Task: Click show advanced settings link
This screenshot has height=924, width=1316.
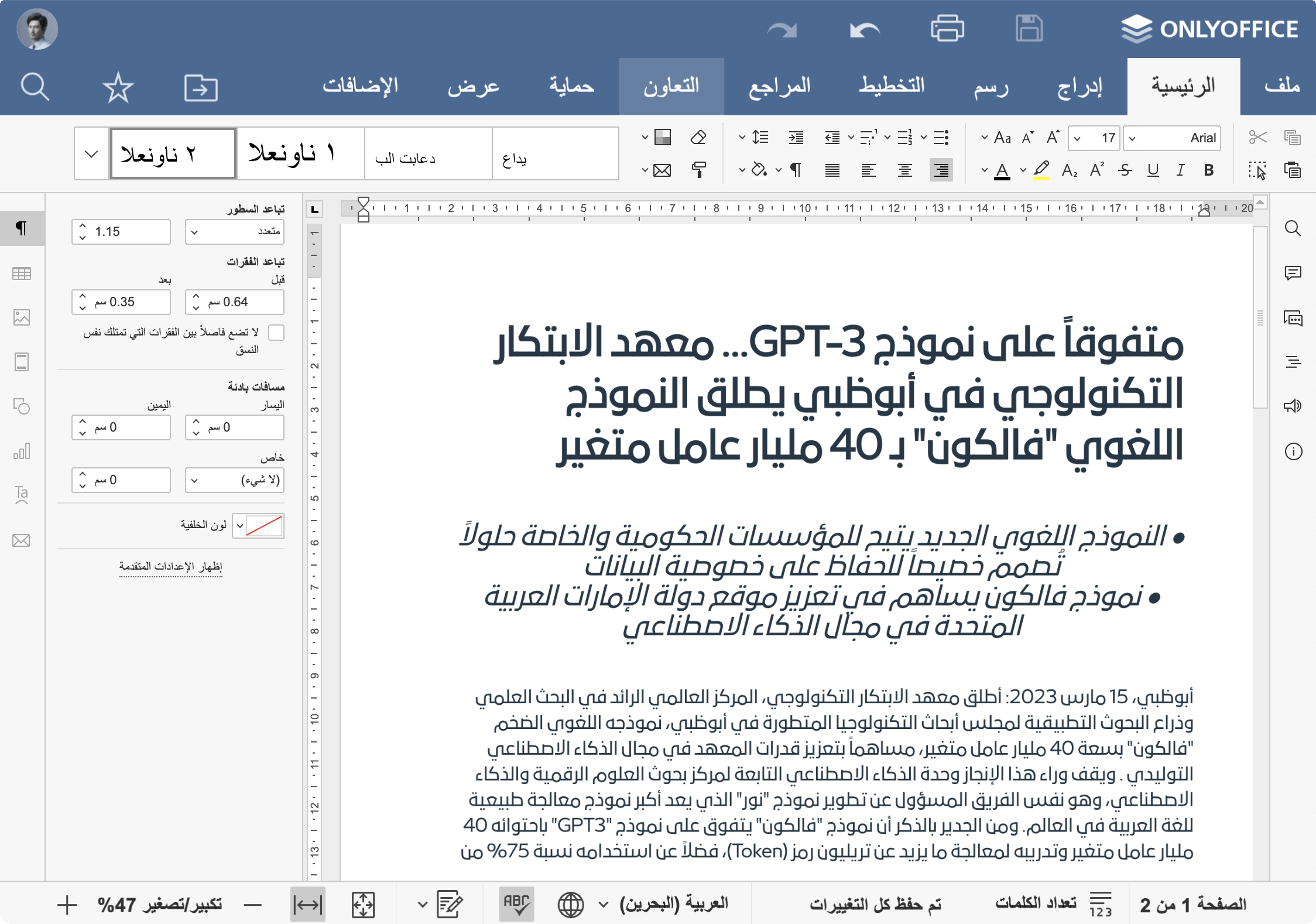Action: pos(170,566)
